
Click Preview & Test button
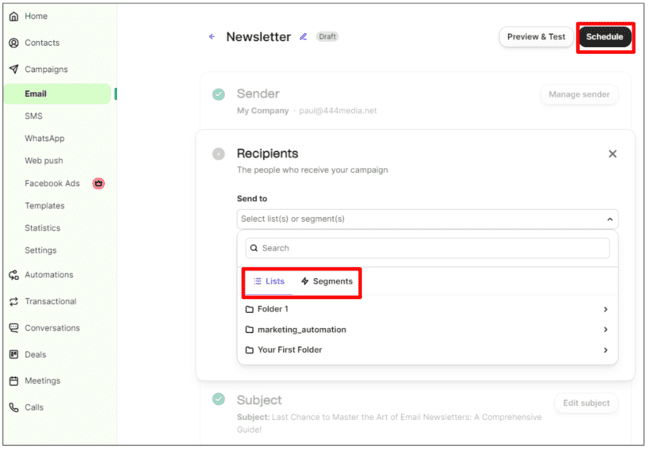pyautogui.click(x=536, y=37)
